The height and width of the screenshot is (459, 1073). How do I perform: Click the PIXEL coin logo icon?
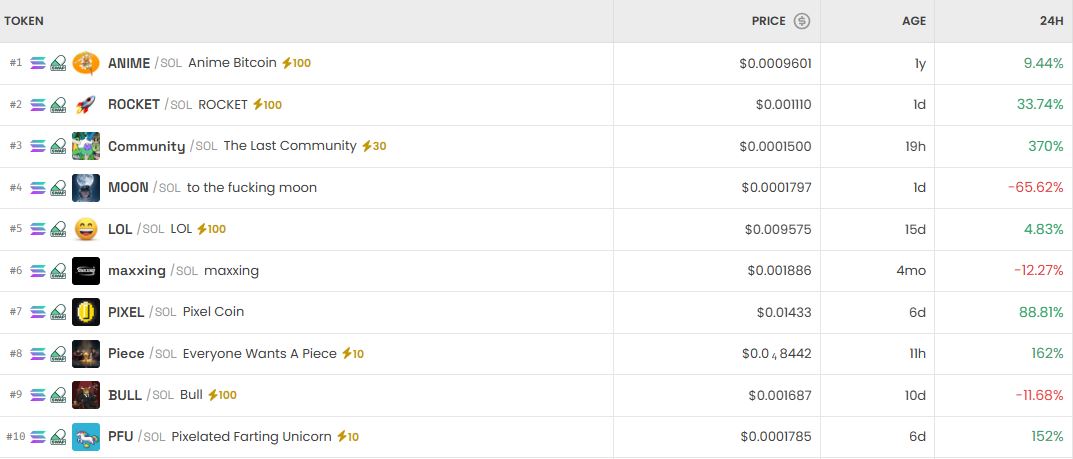coord(86,312)
